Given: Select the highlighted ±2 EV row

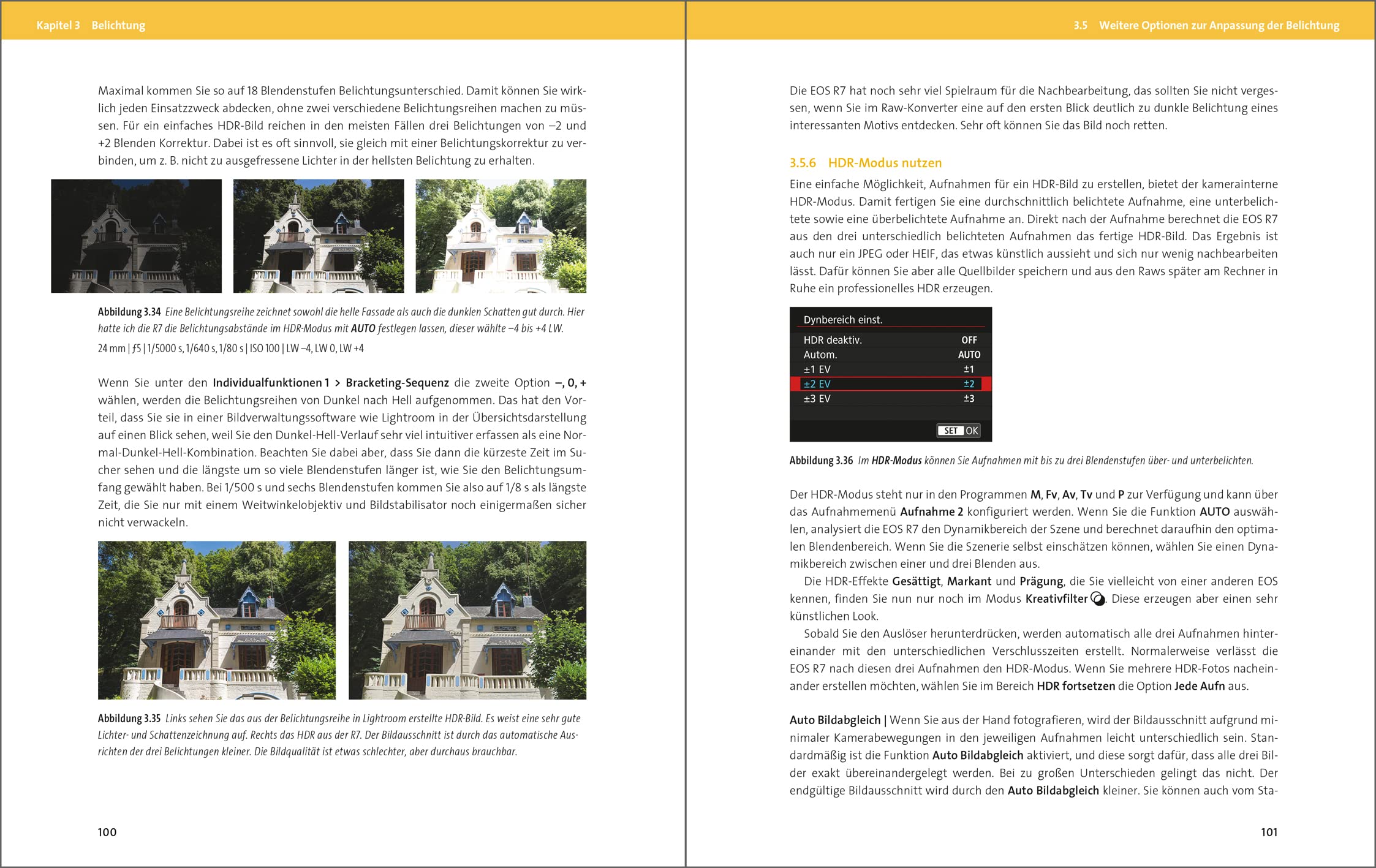Looking at the screenshot, I should (x=891, y=384).
